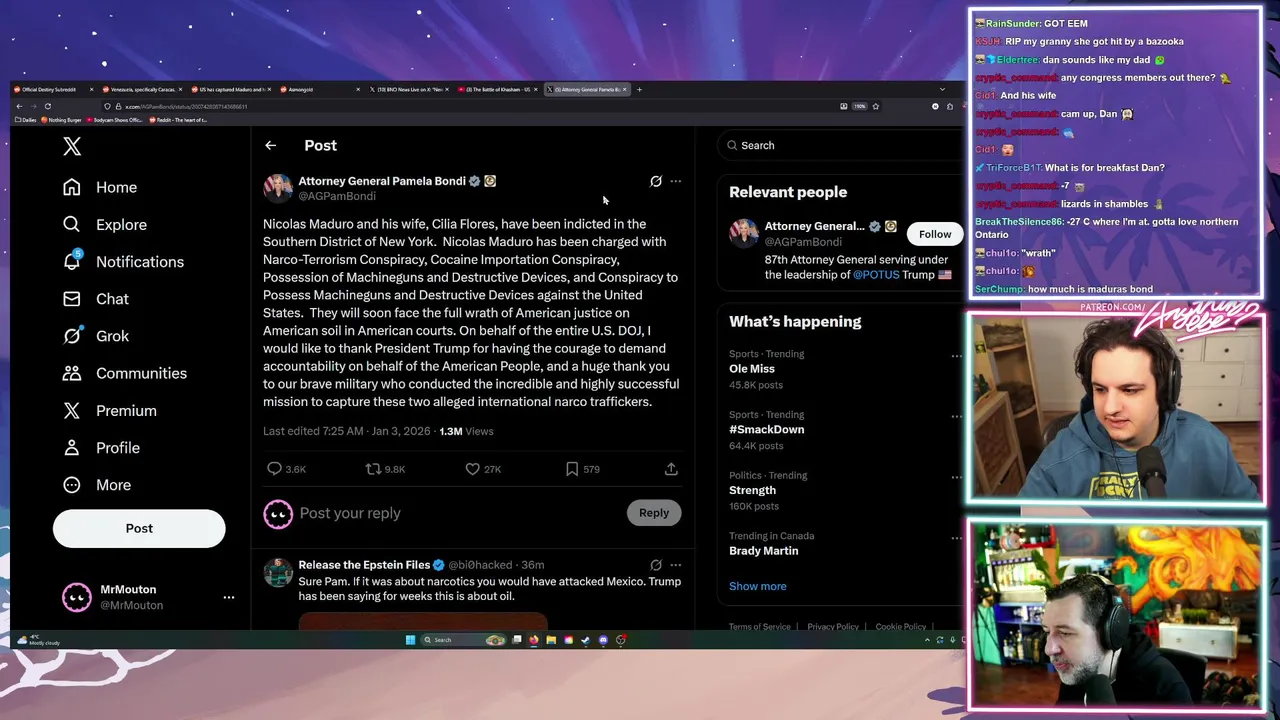Open the Windows Start menu
The height and width of the screenshot is (720, 1280).
click(x=410, y=640)
